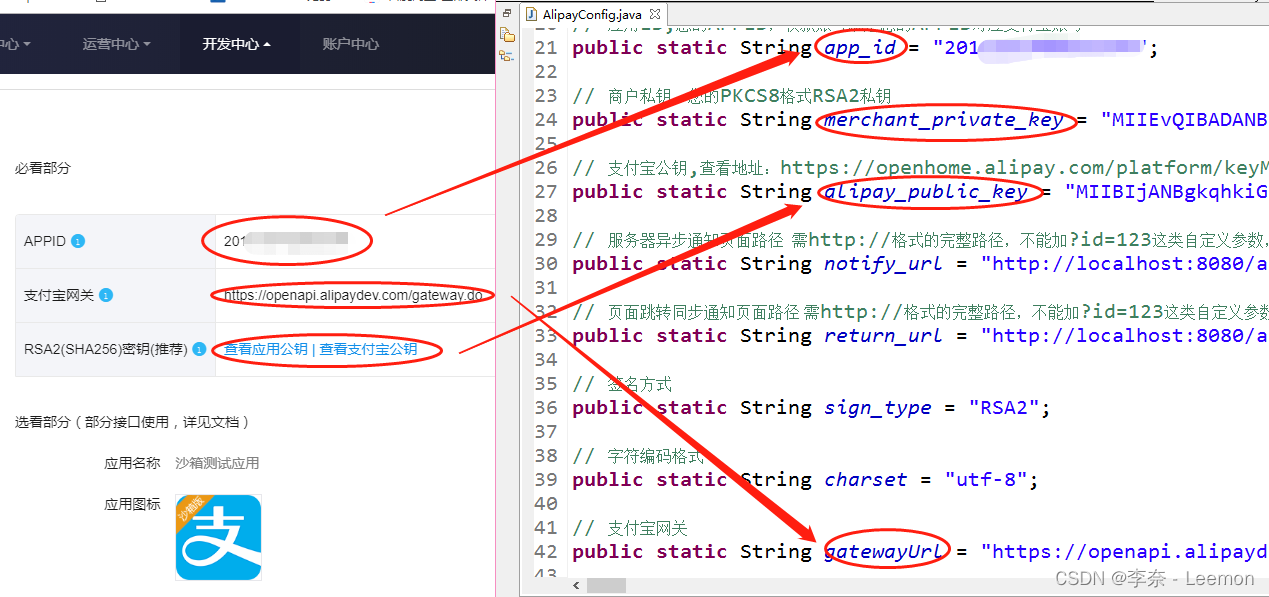This screenshot has height=597, width=1269.
Task: Click the 沙箱测试应用 application name value
Action: (x=217, y=463)
